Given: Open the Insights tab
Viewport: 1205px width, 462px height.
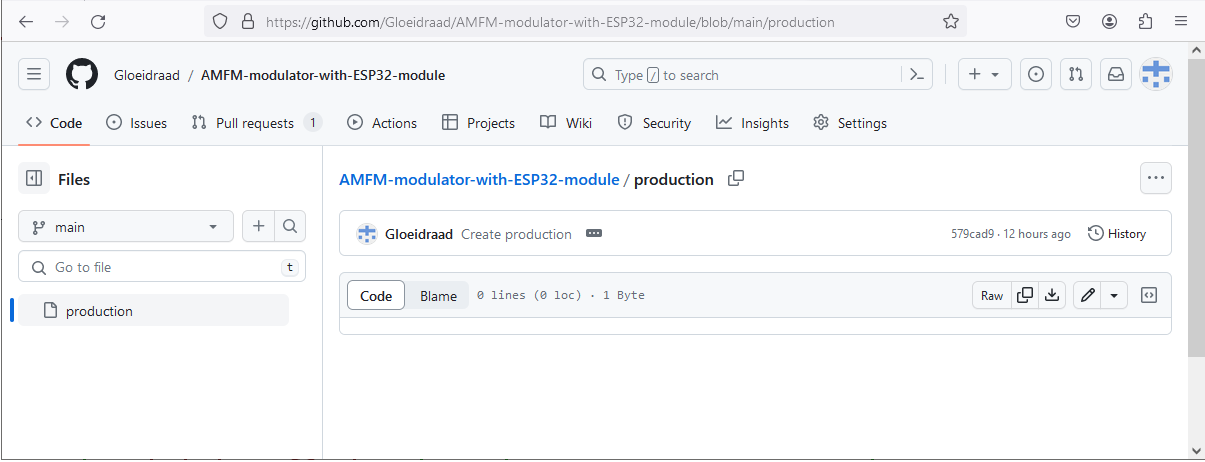Looking at the screenshot, I should 752,123.
